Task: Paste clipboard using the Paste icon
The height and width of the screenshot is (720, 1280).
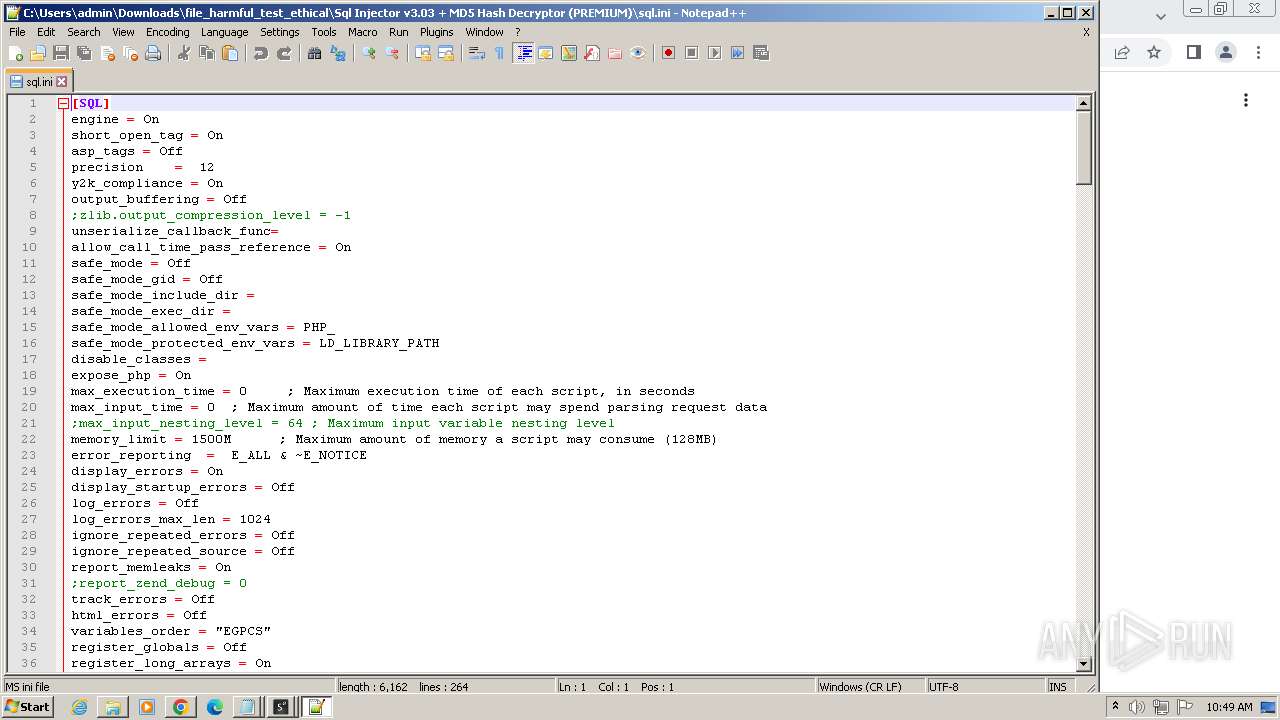Action: coord(230,53)
